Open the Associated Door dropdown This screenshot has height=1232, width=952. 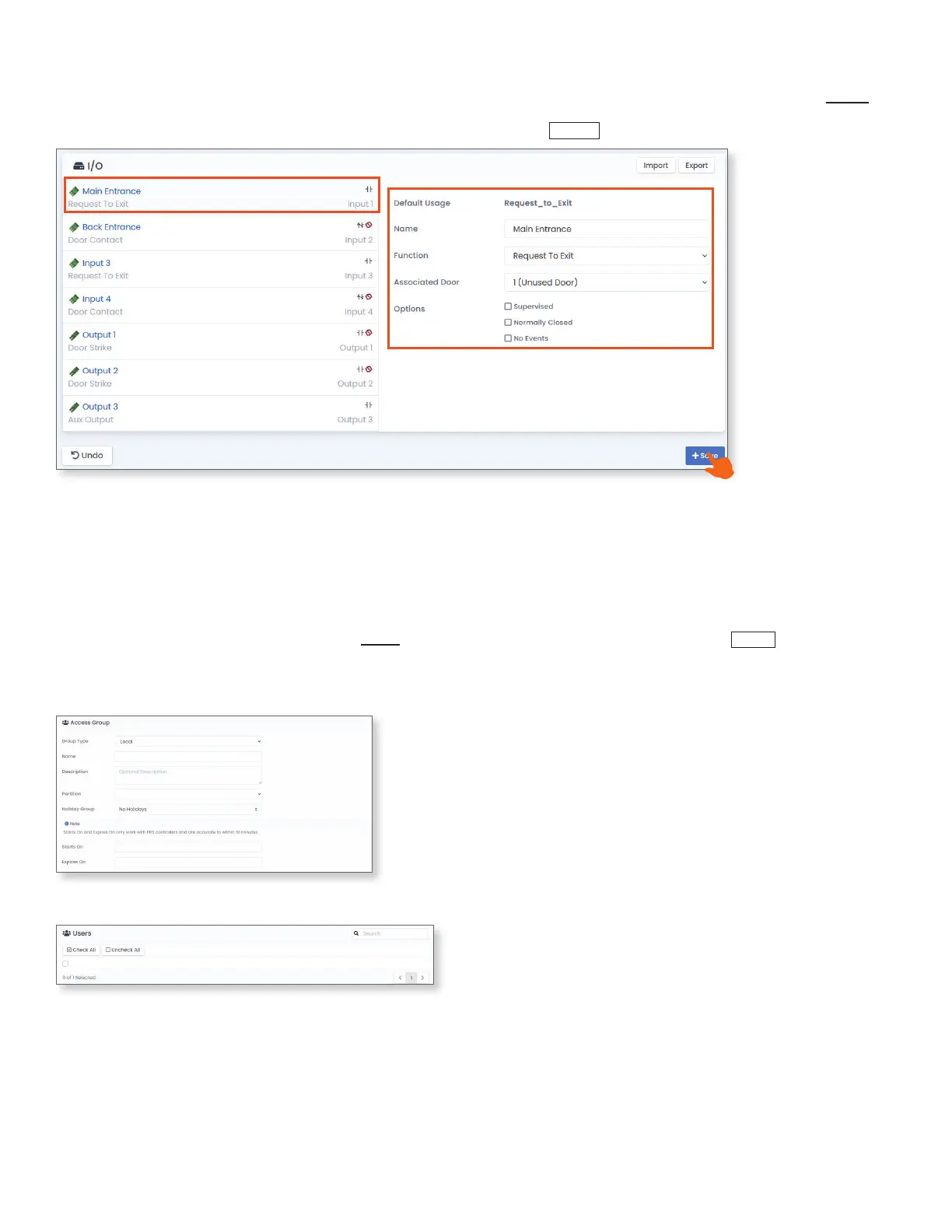point(607,282)
